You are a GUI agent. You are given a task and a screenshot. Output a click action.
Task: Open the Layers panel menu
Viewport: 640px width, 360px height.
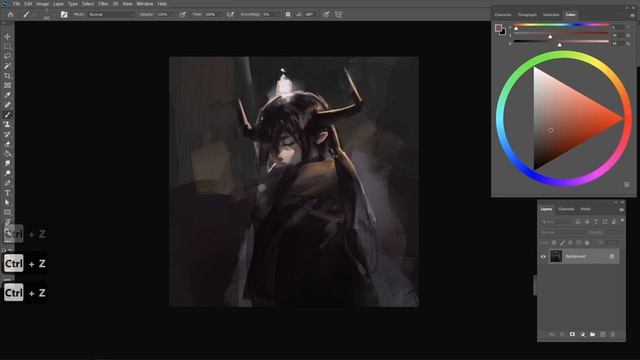[x=621, y=209]
